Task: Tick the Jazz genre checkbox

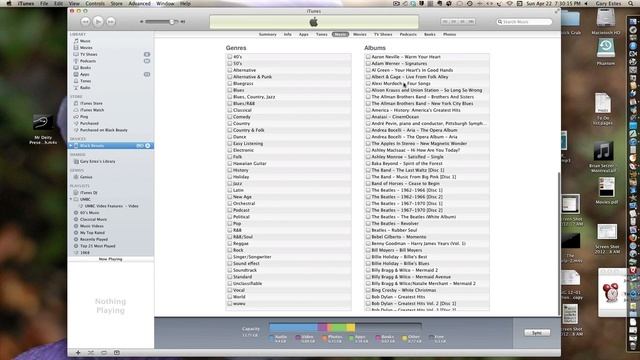Action: coord(229,184)
